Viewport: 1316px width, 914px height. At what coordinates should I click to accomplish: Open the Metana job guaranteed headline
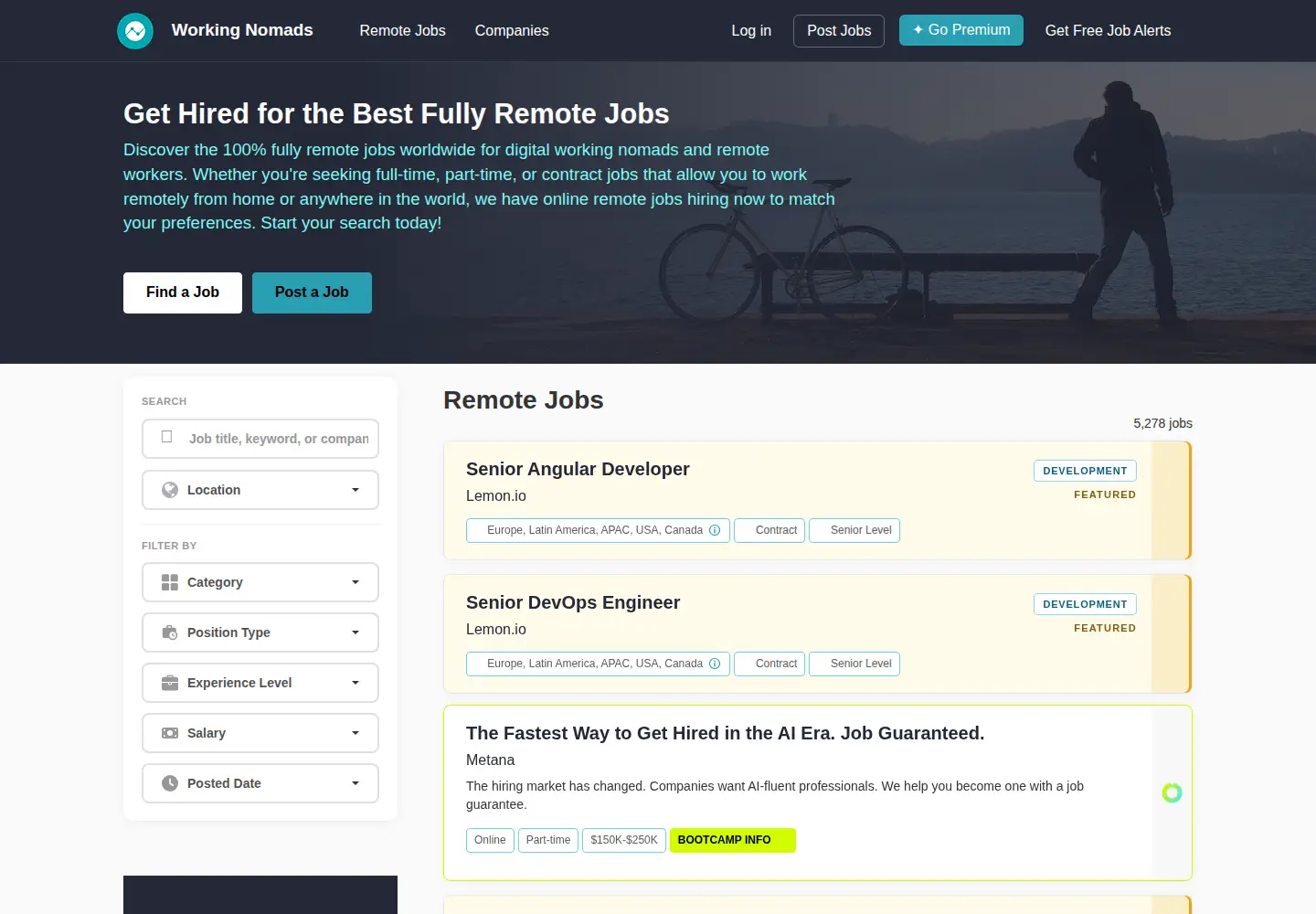click(725, 733)
